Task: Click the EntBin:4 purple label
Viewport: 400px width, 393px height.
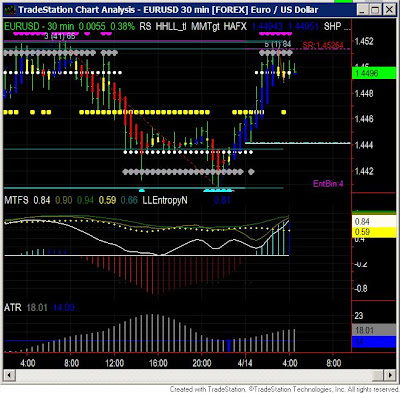Action: [328, 184]
